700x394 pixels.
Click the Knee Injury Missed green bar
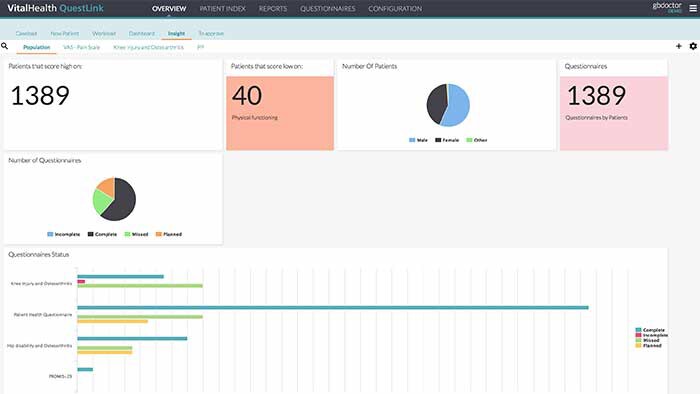point(140,286)
